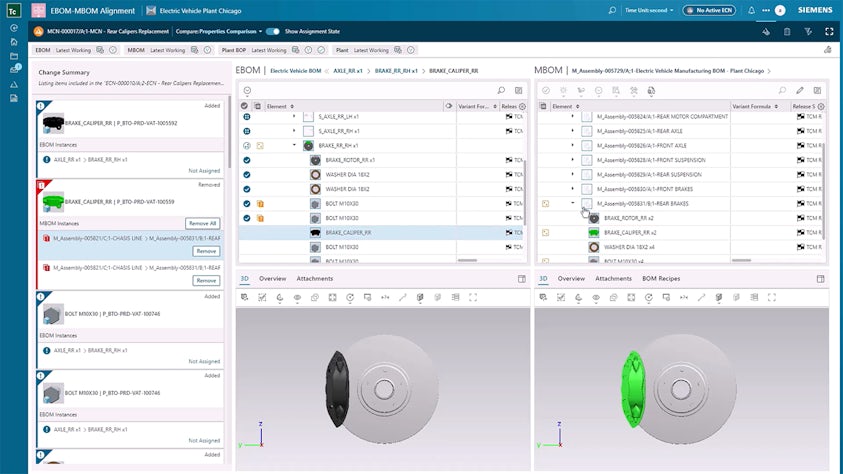Enter full screen mode icon
The height and width of the screenshot is (474, 843).
(x=829, y=32)
